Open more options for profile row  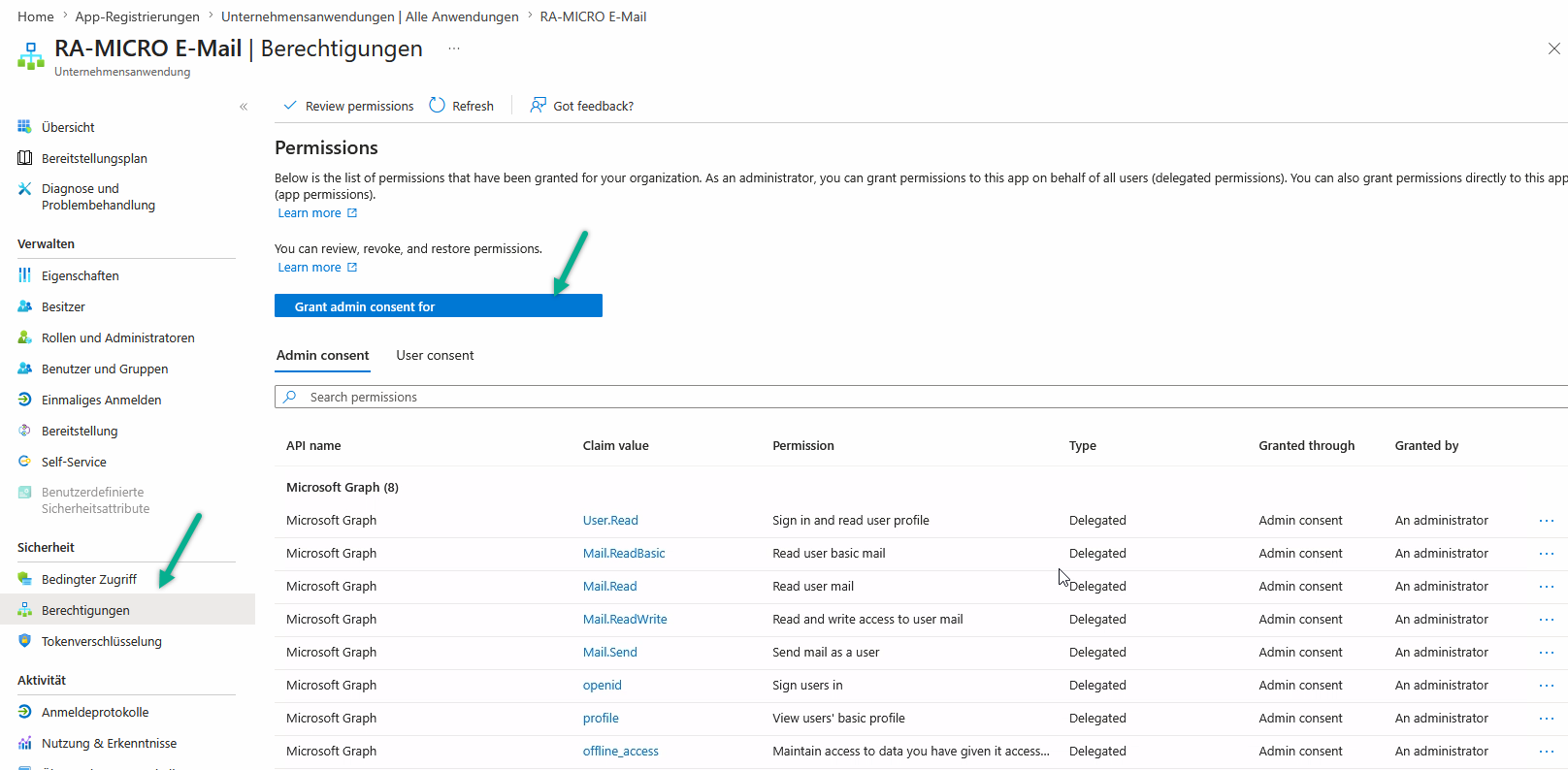(1547, 719)
